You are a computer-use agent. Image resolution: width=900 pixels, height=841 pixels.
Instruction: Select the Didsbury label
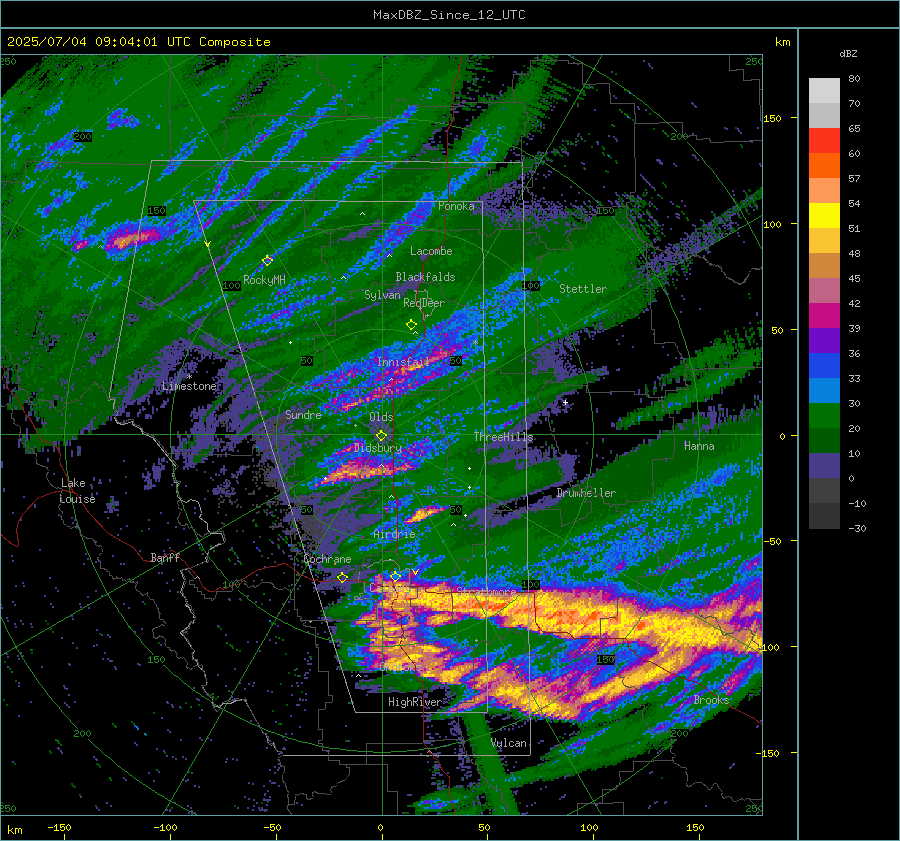pyautogui.click(x=378, y=448)
